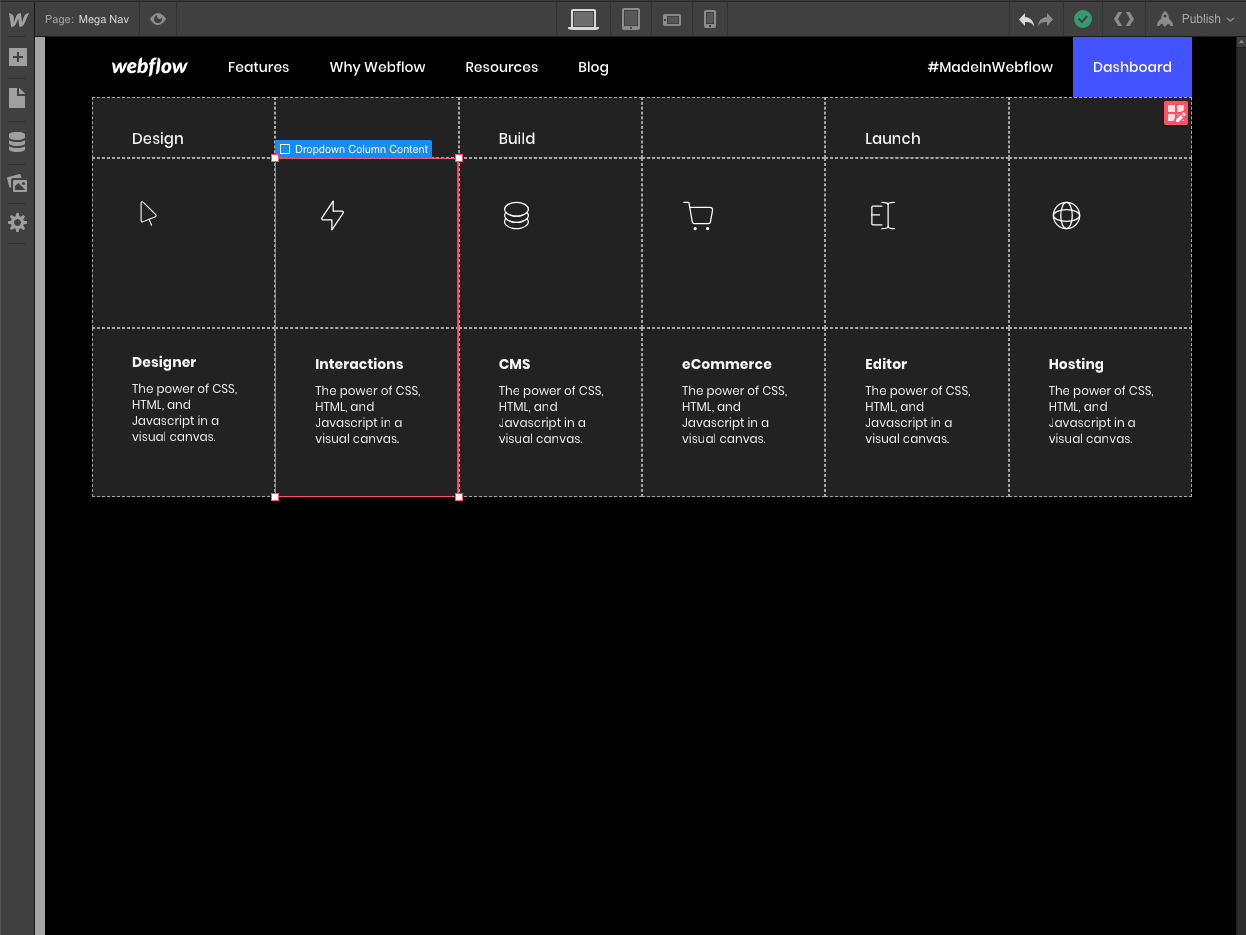The width and height of the screenshot is (1246, 935).
Task: Open the Add Elements panel
Action: (17, 57)
